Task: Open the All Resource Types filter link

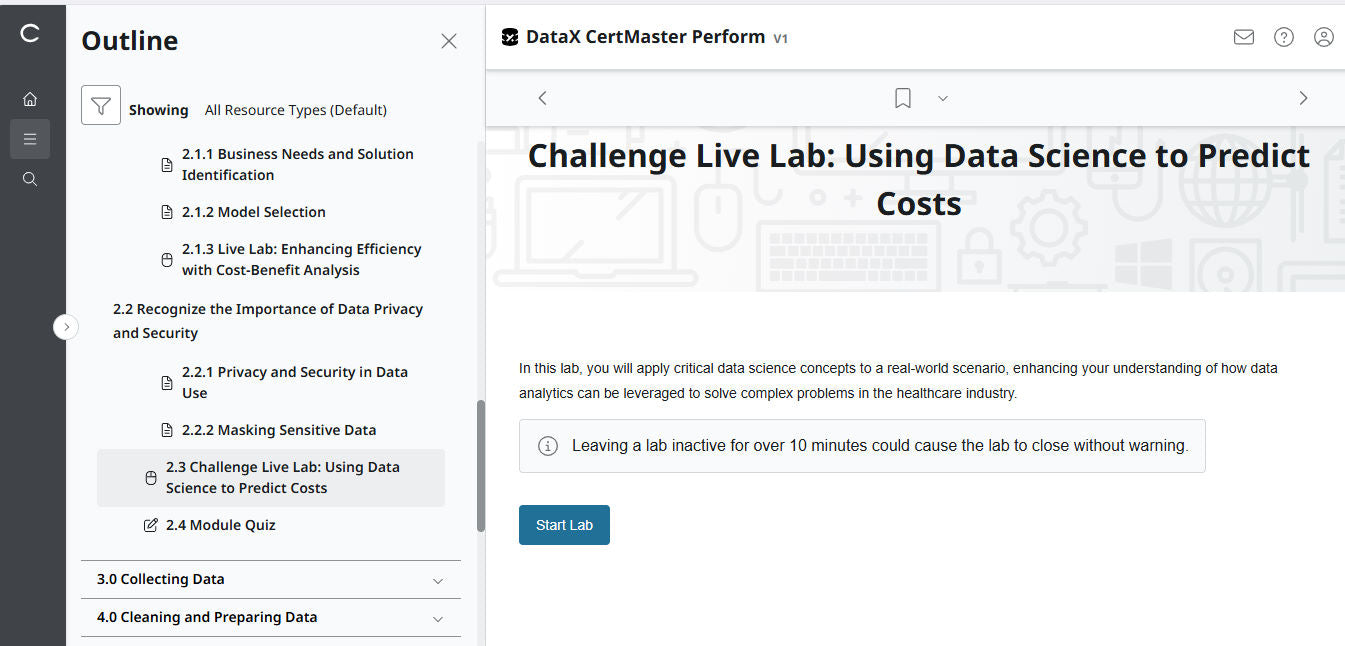Action: (295, 110)
